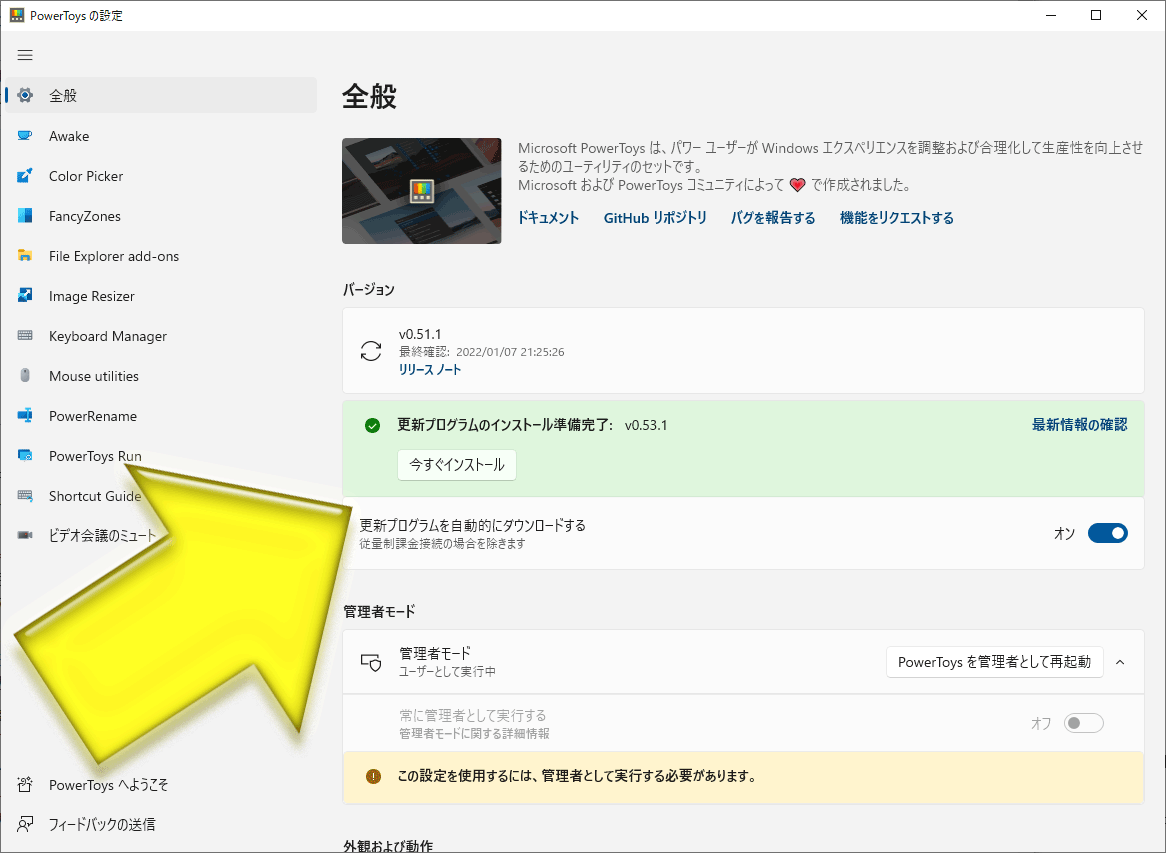Click the PowerToys app icon in title bar

(16, 15)
